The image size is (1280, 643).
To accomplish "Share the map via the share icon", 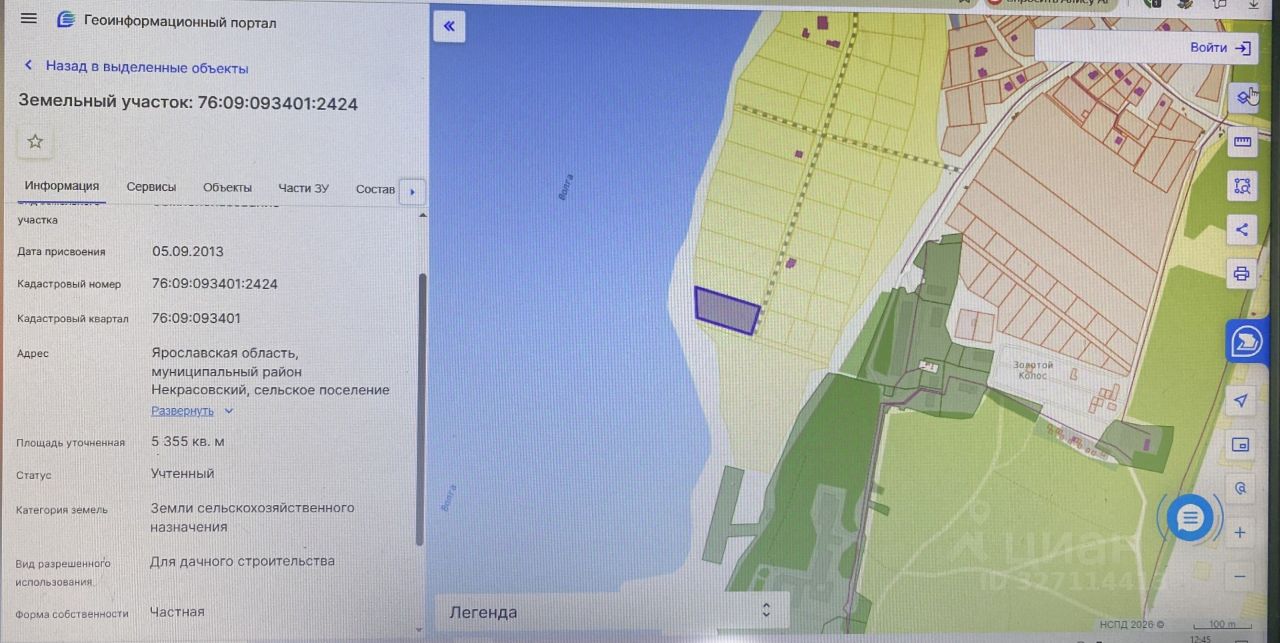I will pyautogui.click(x=1242, y=230).
